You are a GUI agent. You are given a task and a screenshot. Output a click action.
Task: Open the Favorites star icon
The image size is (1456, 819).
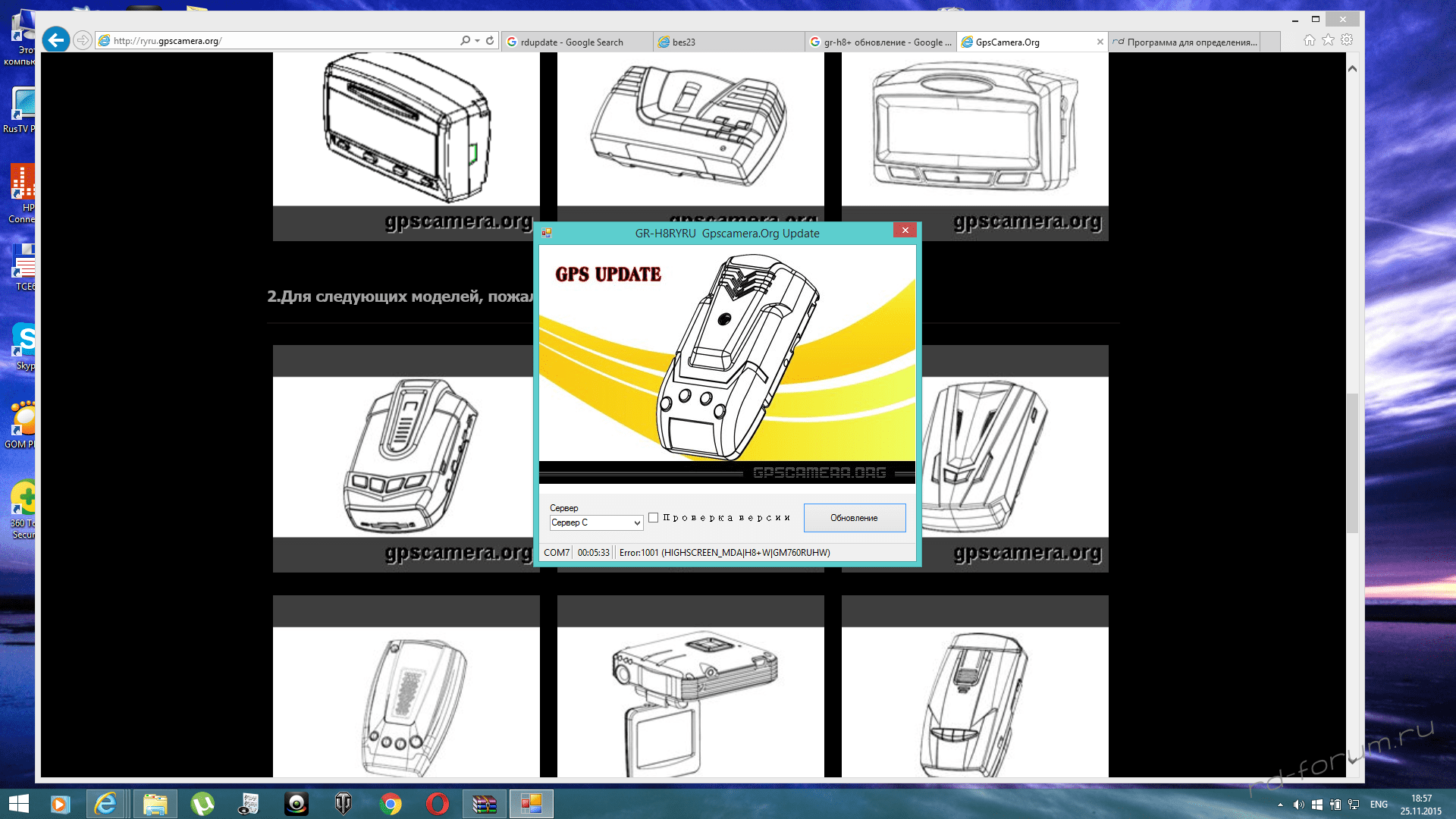click(1328, 40)
